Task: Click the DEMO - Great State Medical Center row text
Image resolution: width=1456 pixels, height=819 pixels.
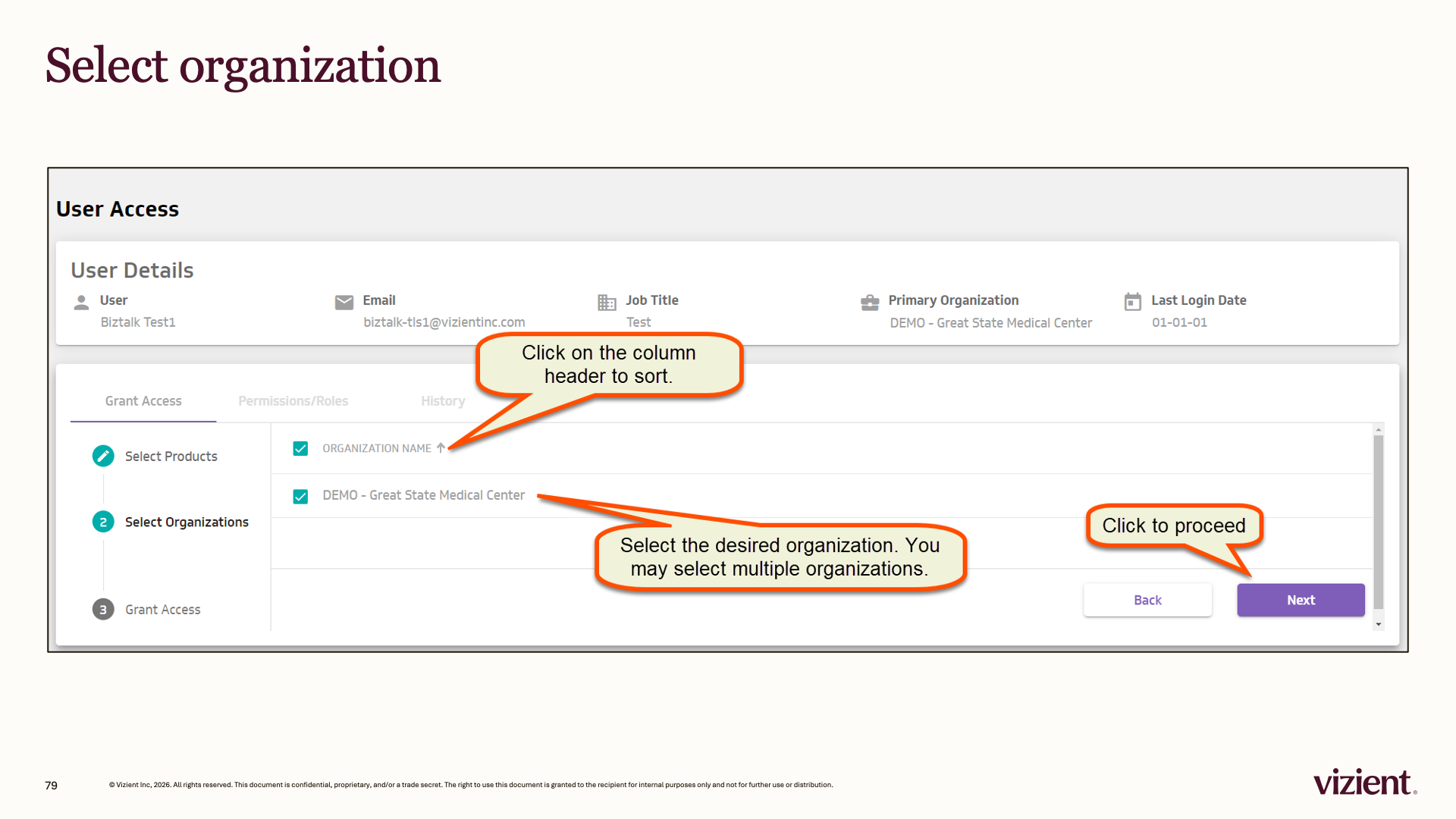Action: coord(423,495)
